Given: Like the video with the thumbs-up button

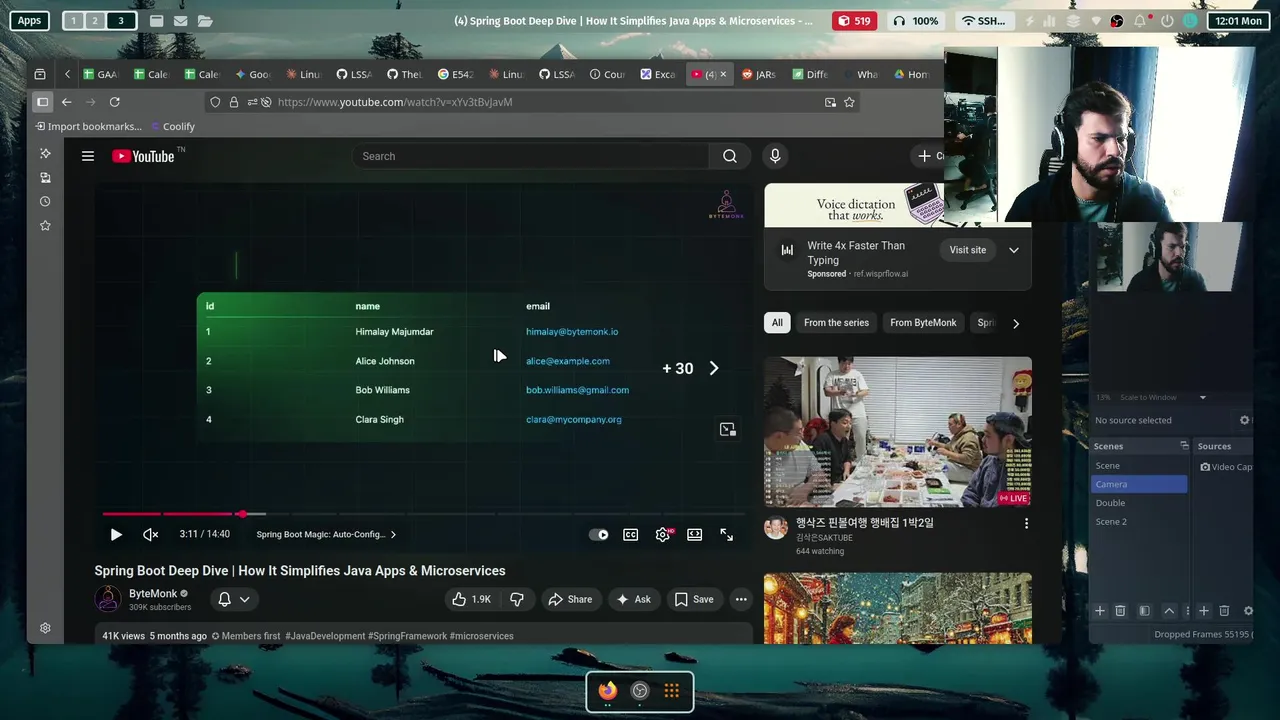Looking at the screenshot, I should [471, 599].
